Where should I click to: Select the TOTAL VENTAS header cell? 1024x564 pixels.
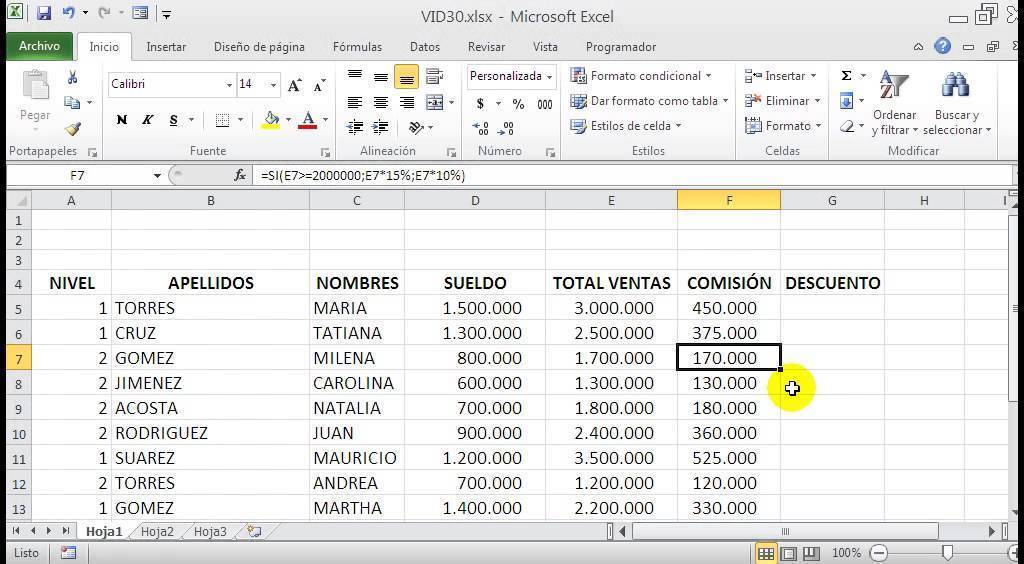pos(611,283)
